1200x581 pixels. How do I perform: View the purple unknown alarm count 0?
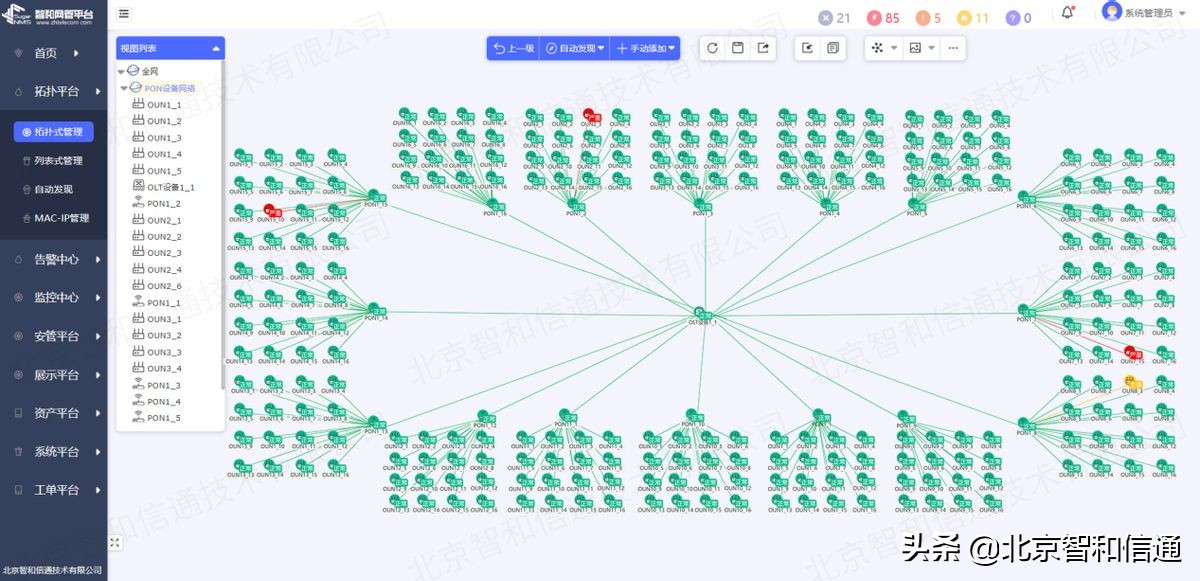(1018, 18)
